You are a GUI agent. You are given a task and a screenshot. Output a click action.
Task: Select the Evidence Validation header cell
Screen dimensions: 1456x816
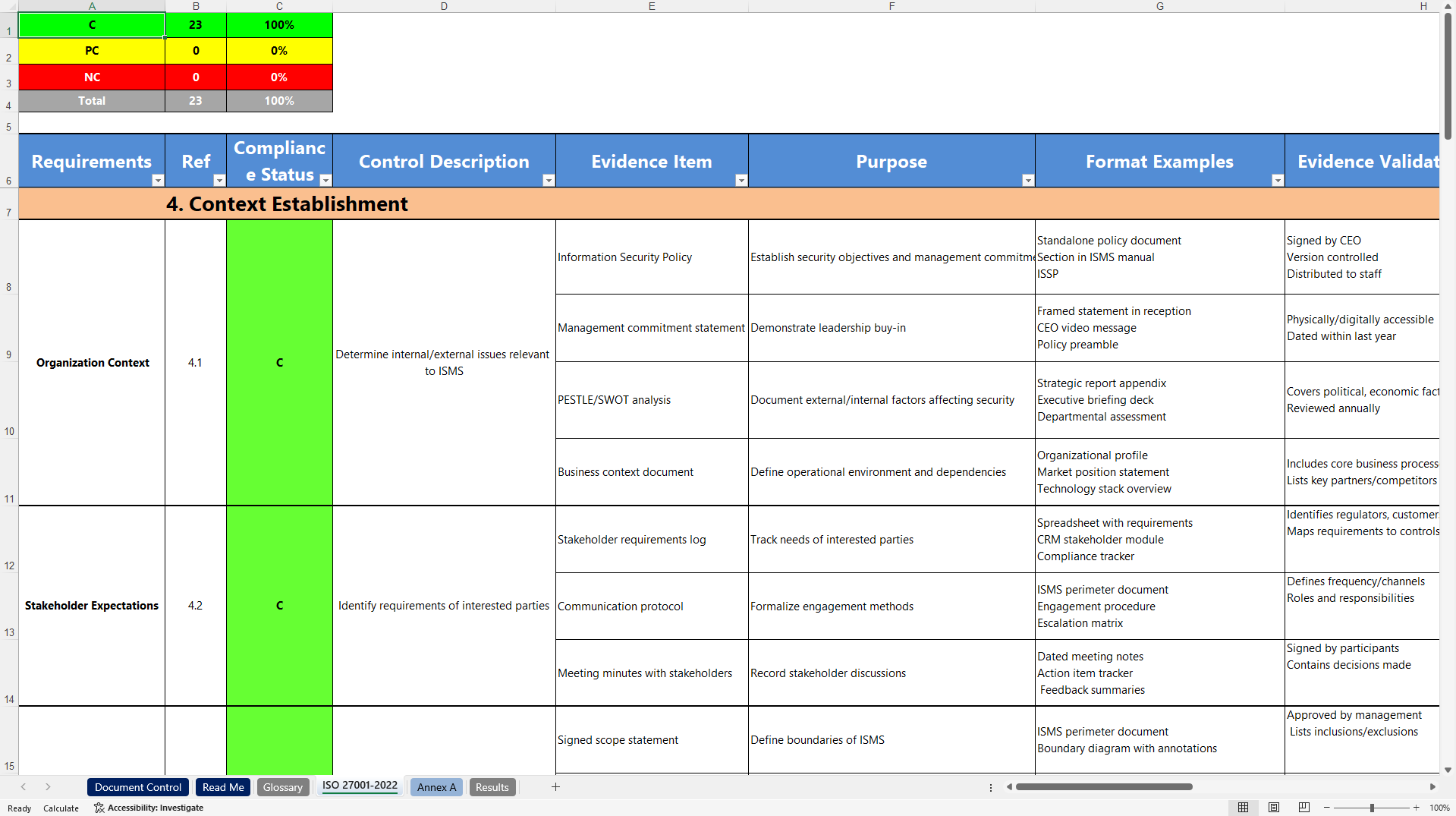point(1363,161)
